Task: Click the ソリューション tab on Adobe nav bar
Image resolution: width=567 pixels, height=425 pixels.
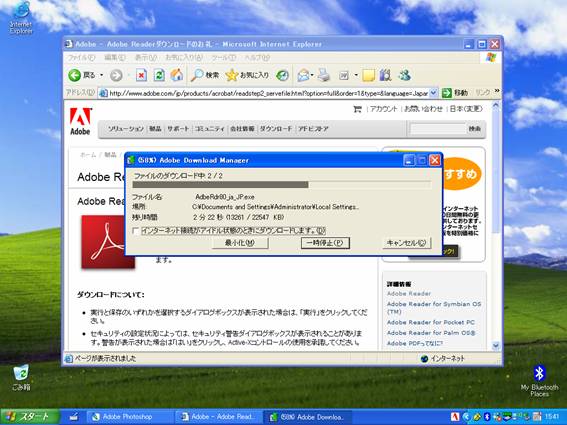Action: (125, 129)
